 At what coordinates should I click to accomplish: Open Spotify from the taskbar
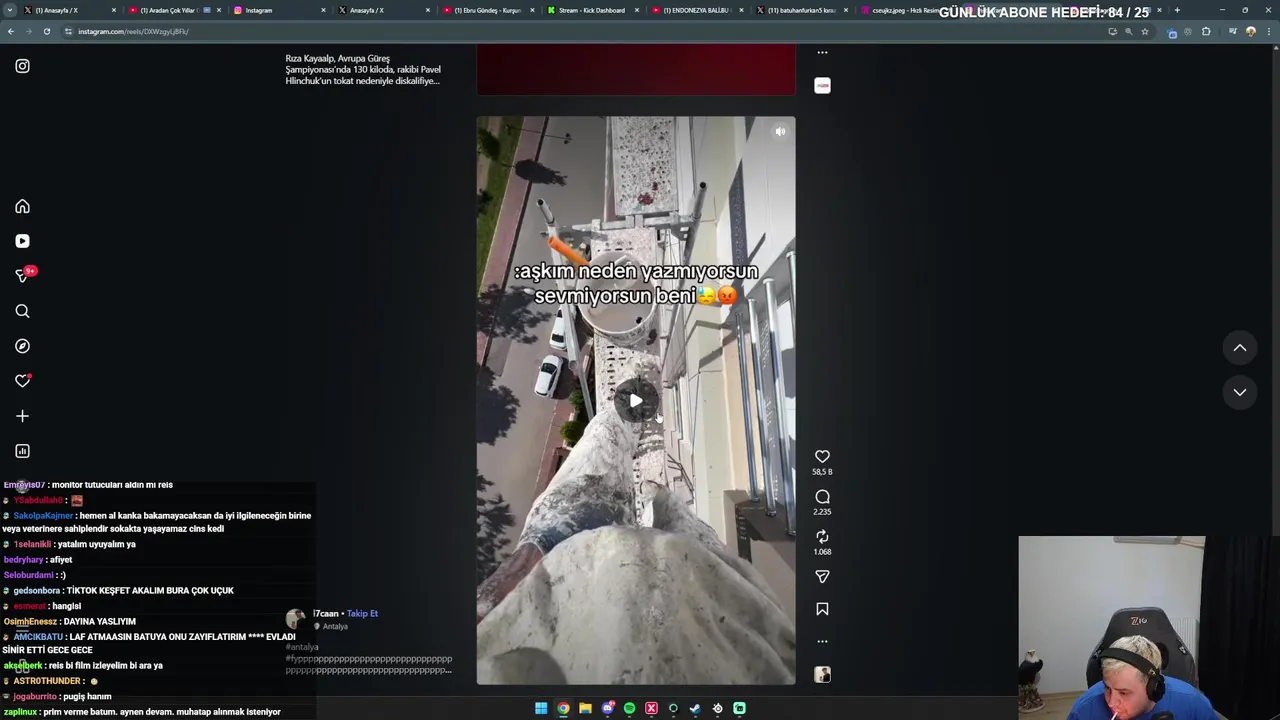coord(629,708)
